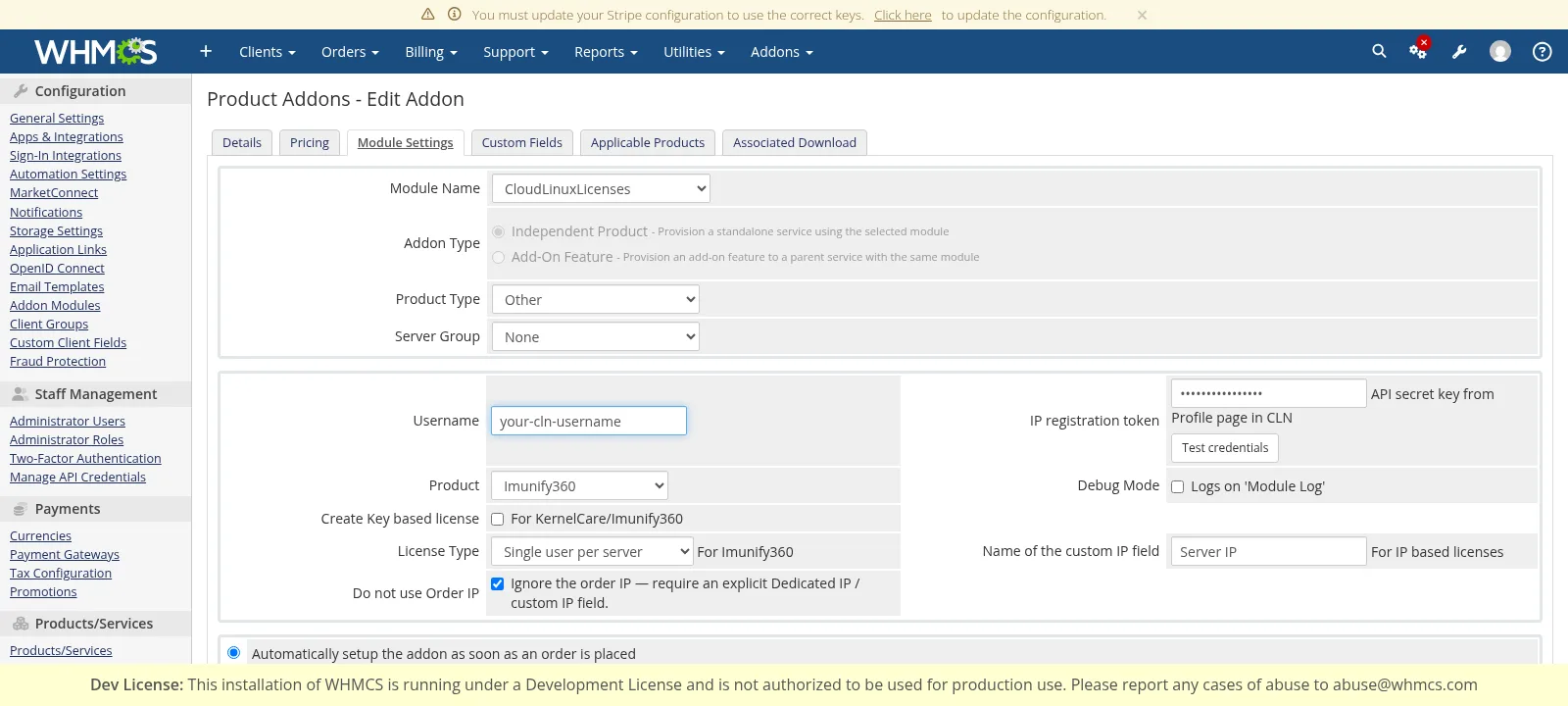Open General Settings link
This screenshot has height=706, width=1568.
(x=57, y=118)
